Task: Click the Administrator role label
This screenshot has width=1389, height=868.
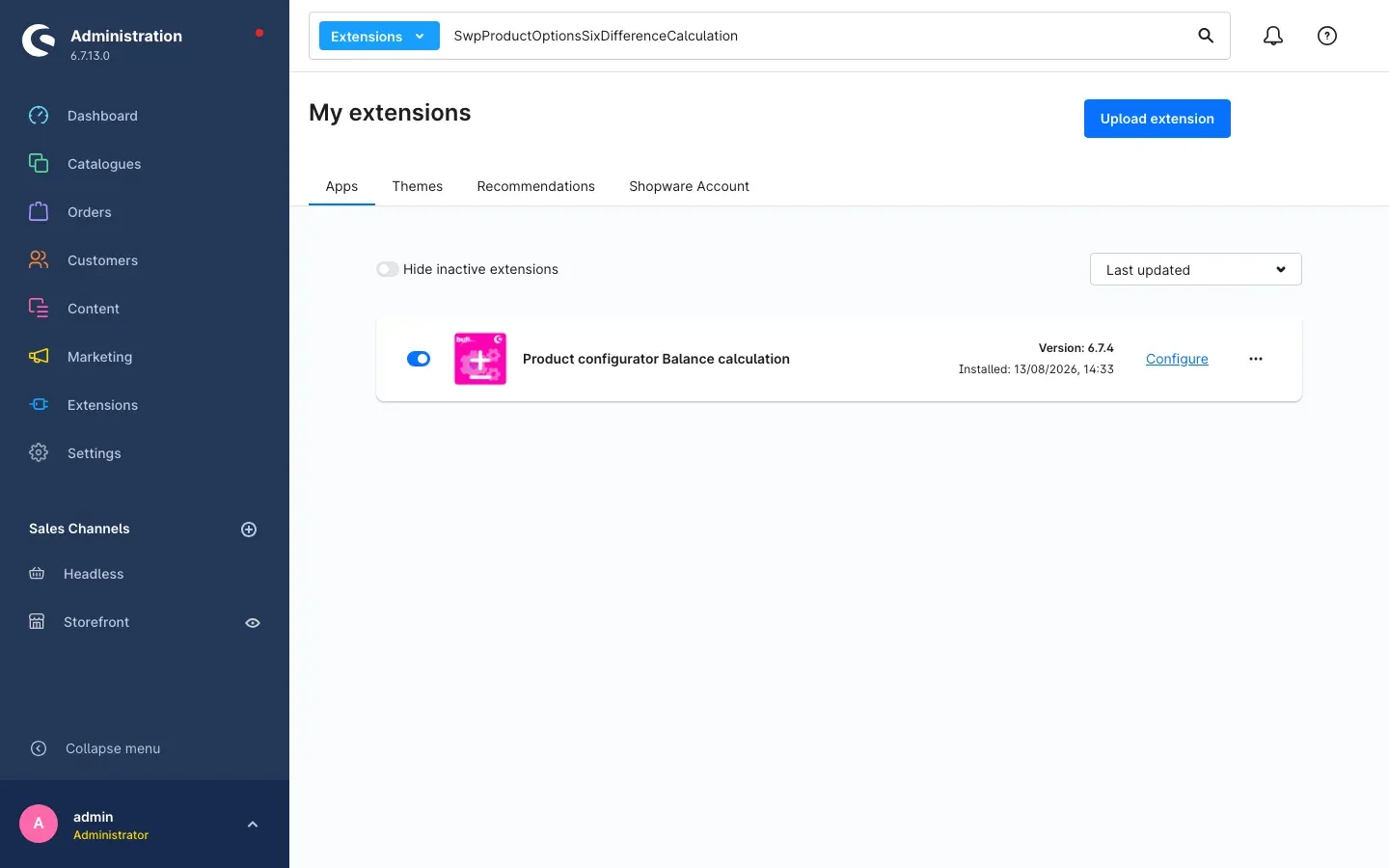Action: pyautogui.click(x=111, y=835)
